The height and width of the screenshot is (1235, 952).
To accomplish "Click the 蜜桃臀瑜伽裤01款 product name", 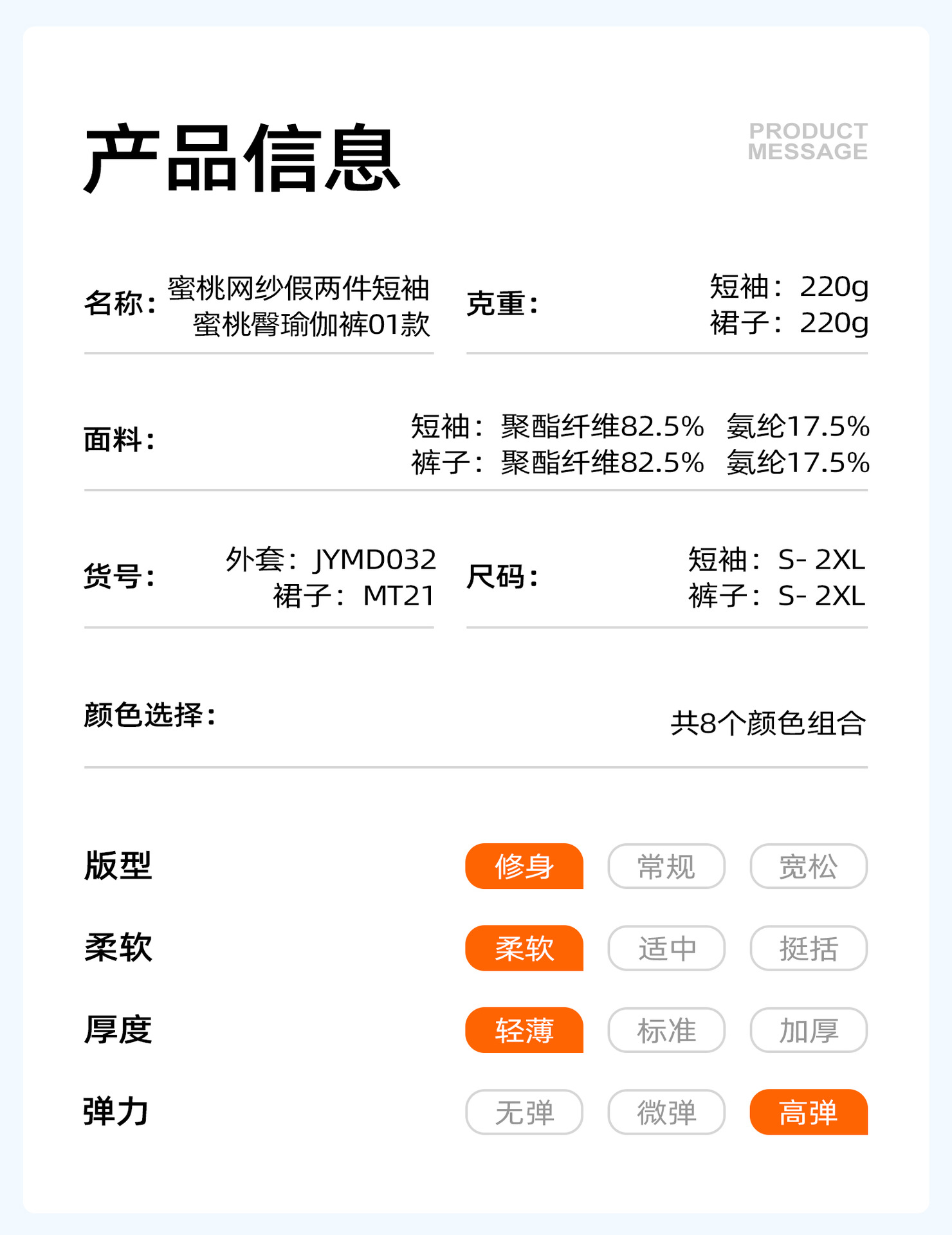I will click(311, 324).
